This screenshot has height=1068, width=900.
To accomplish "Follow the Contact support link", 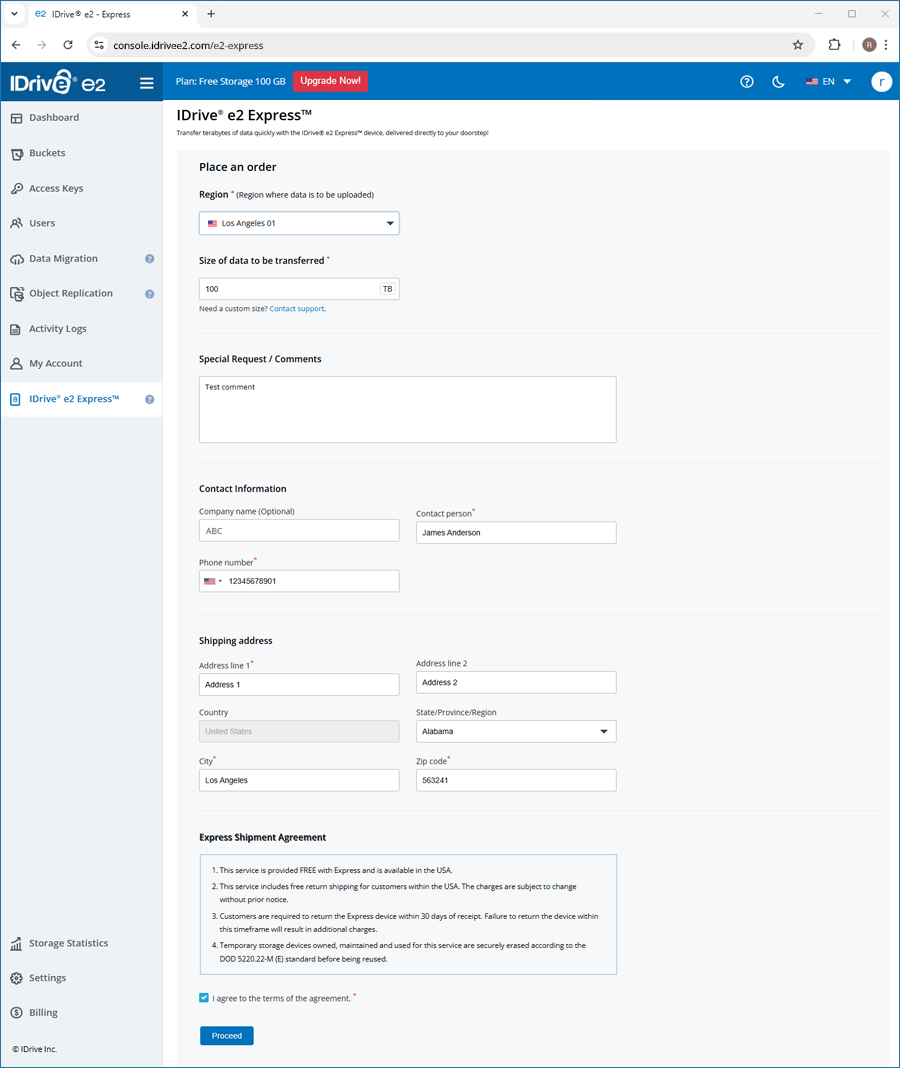I will 296,309.
